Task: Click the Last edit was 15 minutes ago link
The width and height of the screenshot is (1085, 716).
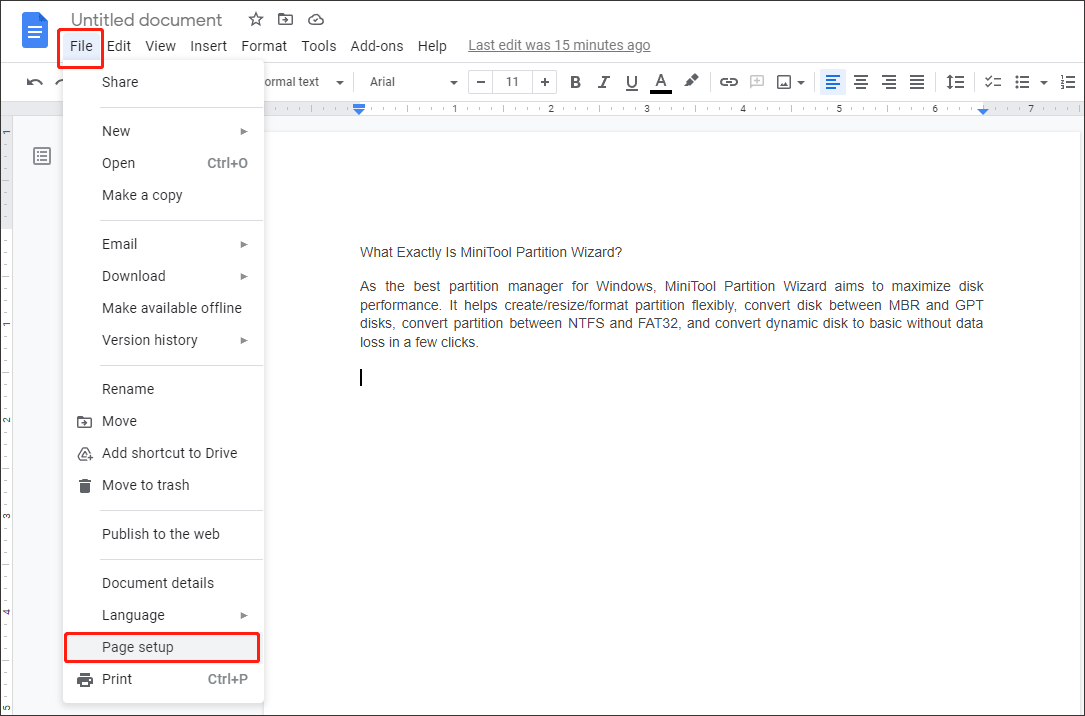Action: click(x=559, y=46)
